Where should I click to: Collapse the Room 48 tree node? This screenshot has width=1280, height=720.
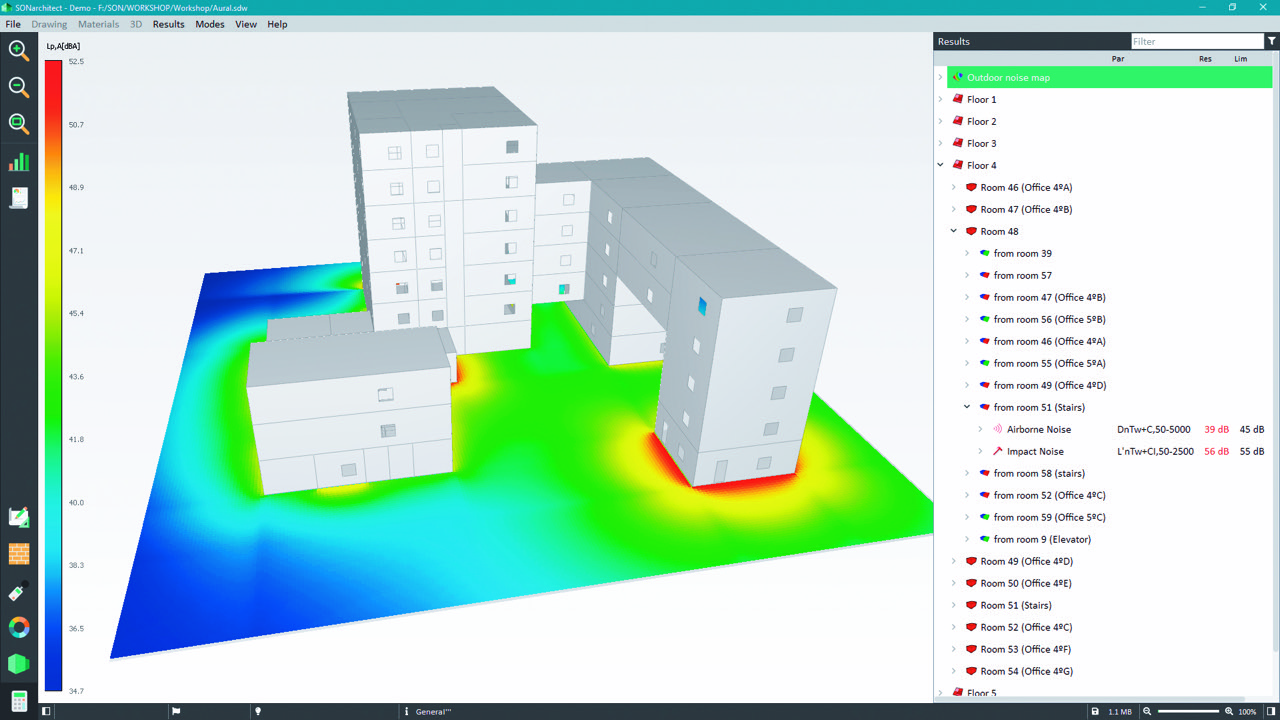click(954, 232)
